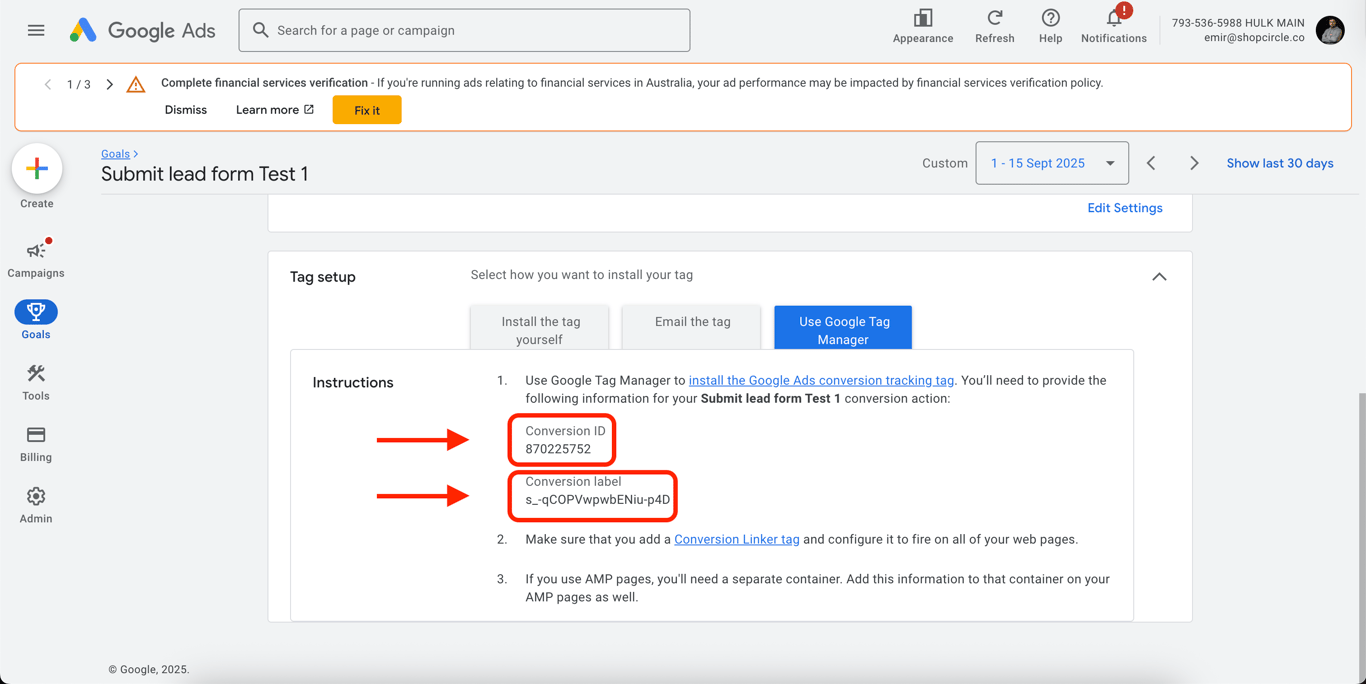The width and height of the screenshot is (1366, 684).
Task: Open the Conversion Linker tag link
Action: click(737, 539)
